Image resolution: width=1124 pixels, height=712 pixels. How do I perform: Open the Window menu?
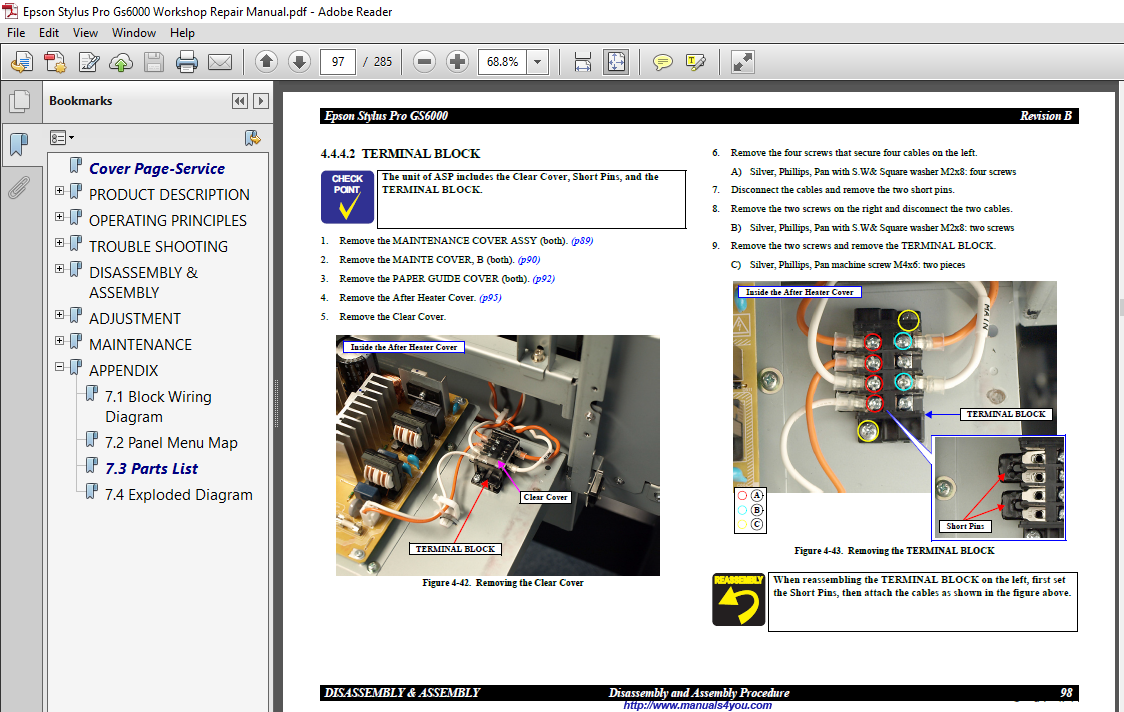click(x=133, y=33)
